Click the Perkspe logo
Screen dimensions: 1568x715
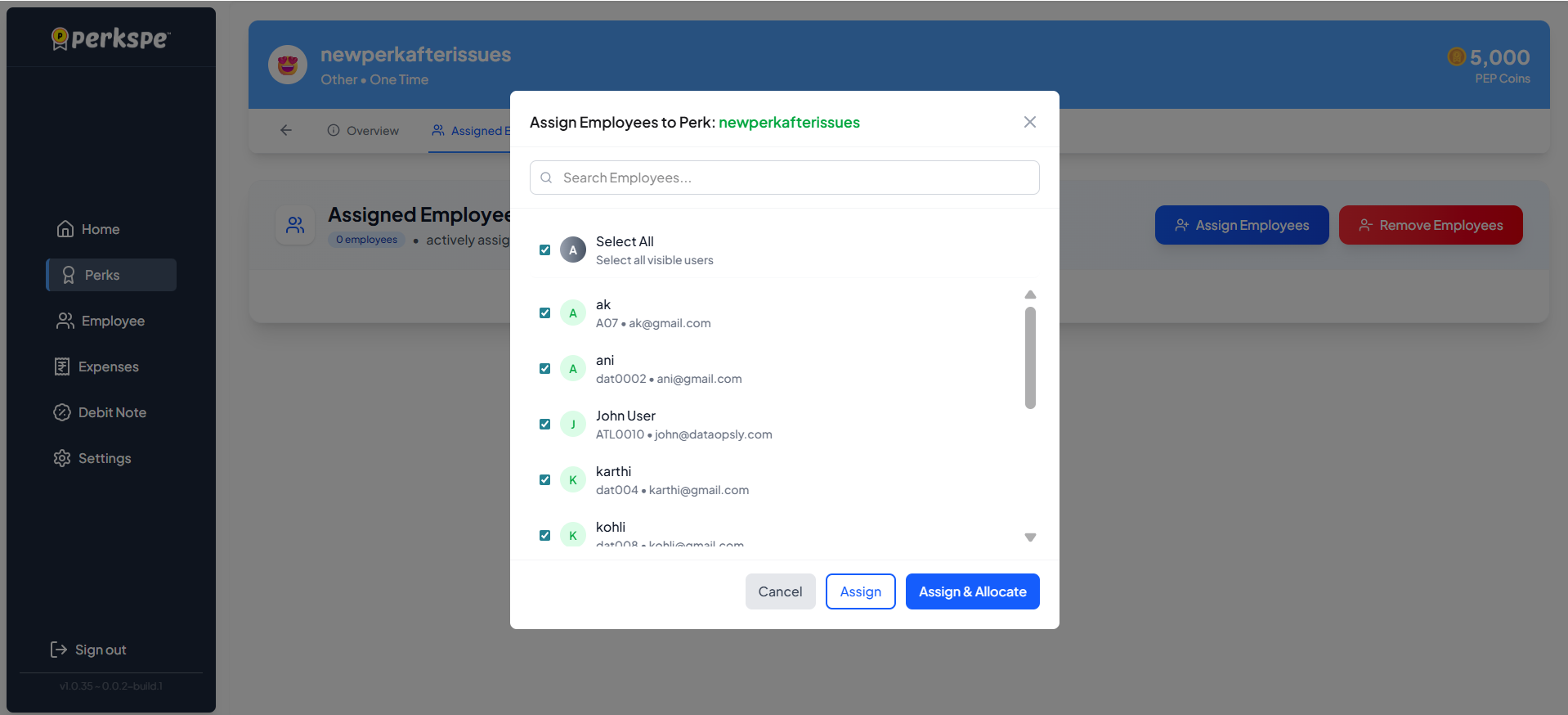pos(111,38)
